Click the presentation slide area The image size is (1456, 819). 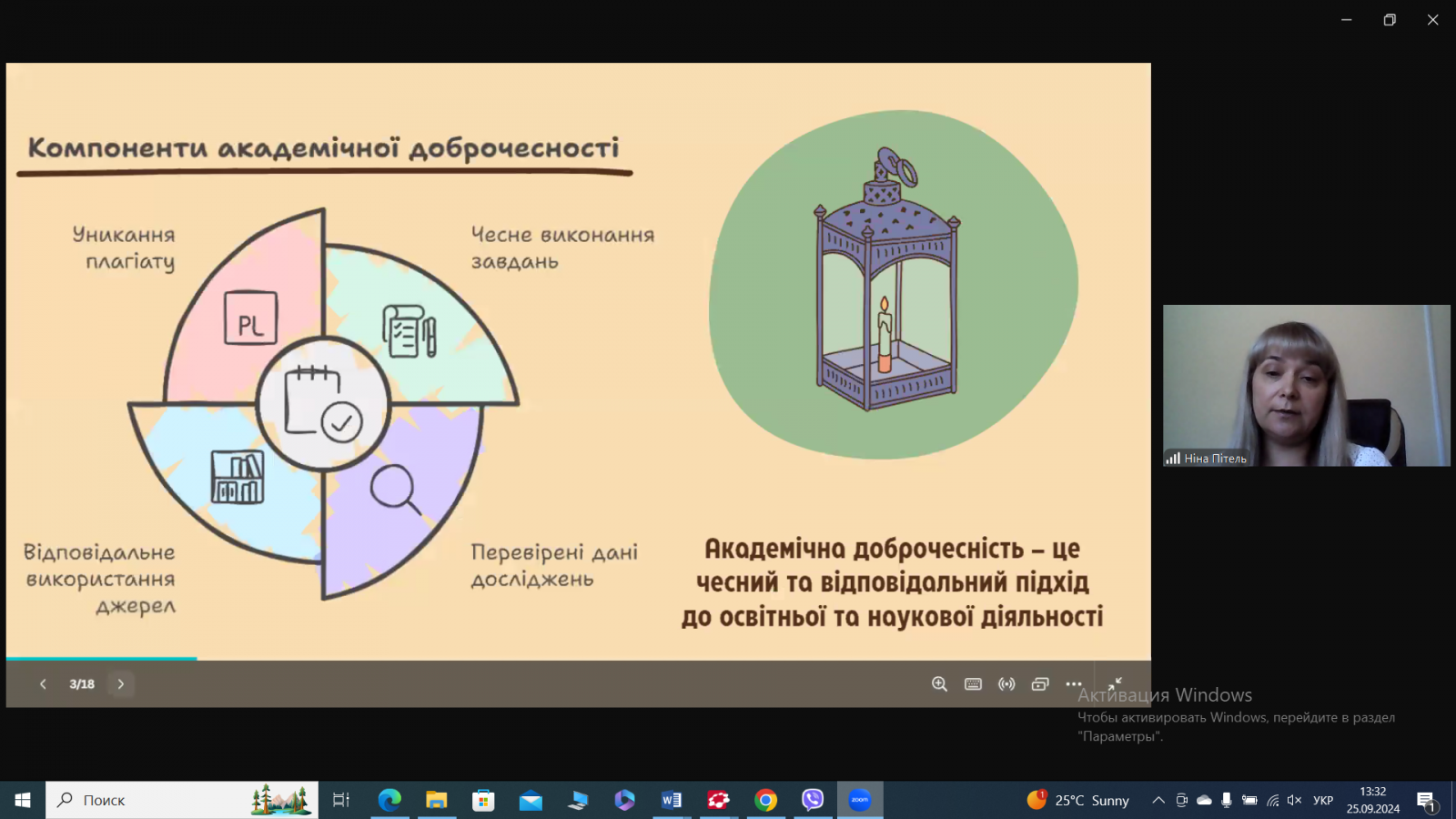[579, 361]
